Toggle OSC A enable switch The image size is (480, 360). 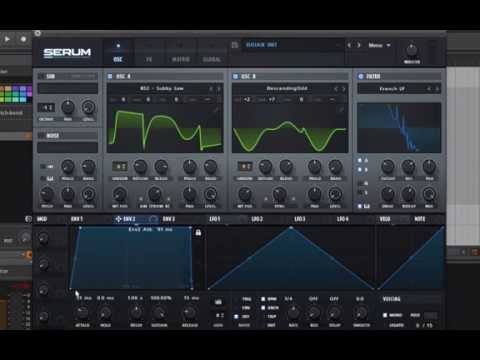(110, 76)
